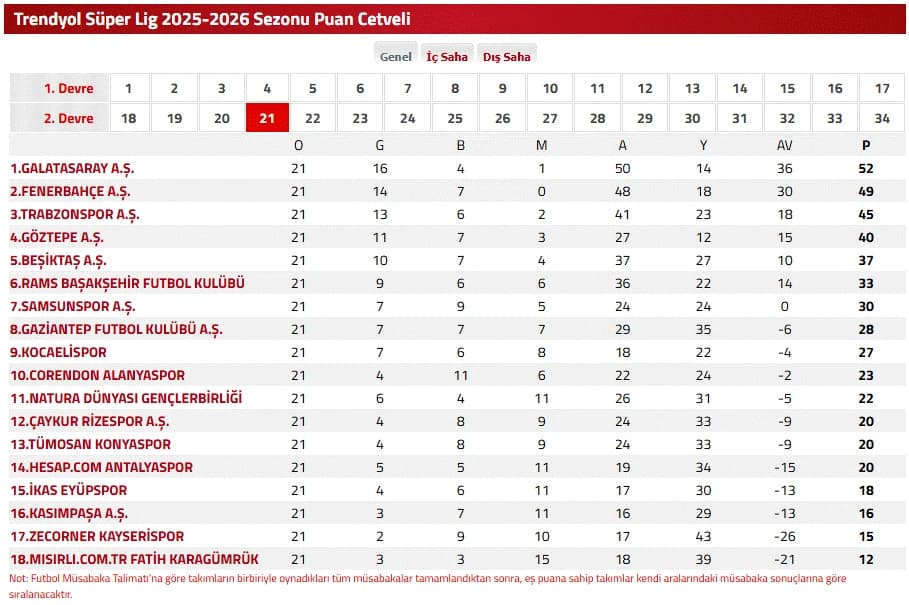Pick week 34 of the second half

882,118
